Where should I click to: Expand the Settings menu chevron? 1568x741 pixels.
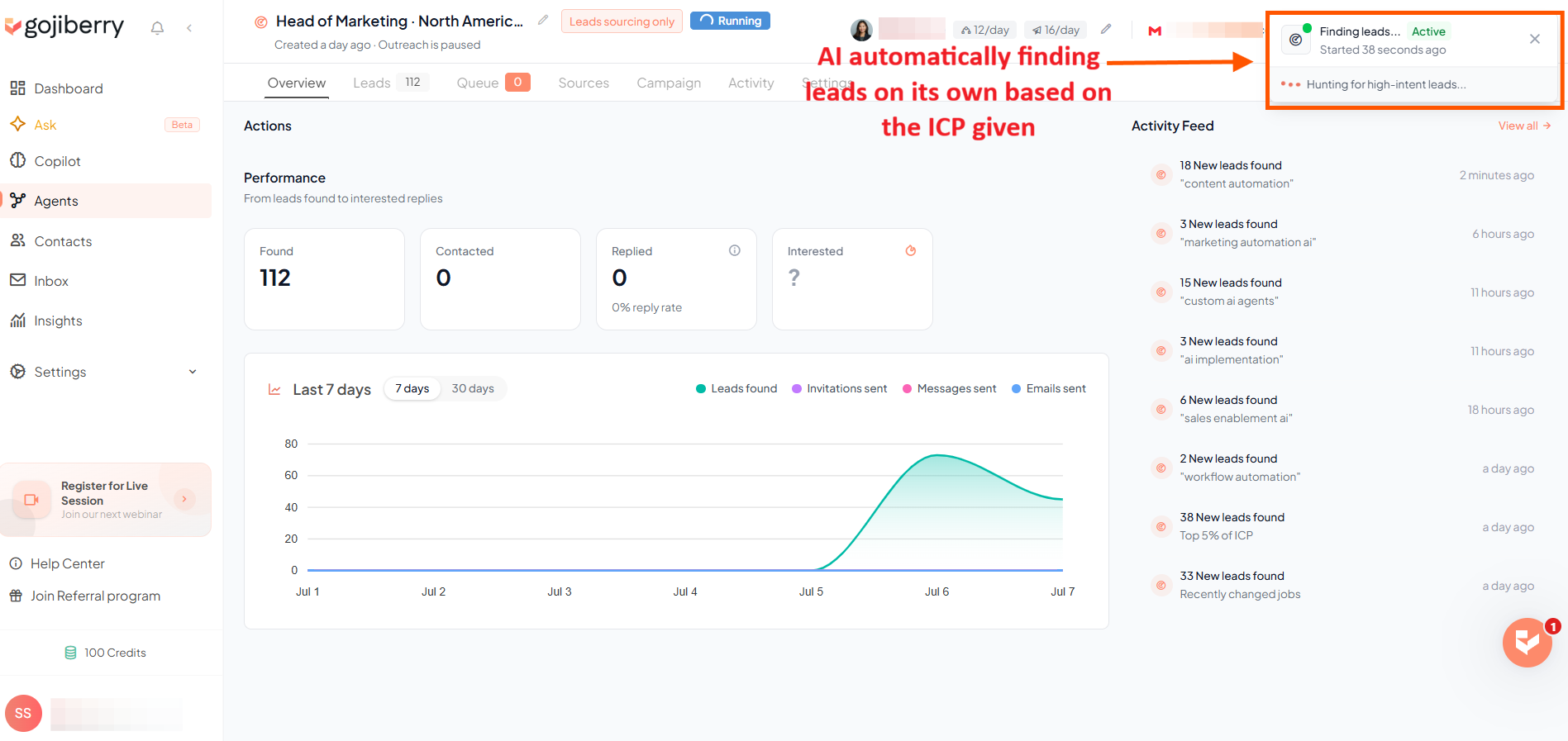pyautogui.click(x=193, y=372)
